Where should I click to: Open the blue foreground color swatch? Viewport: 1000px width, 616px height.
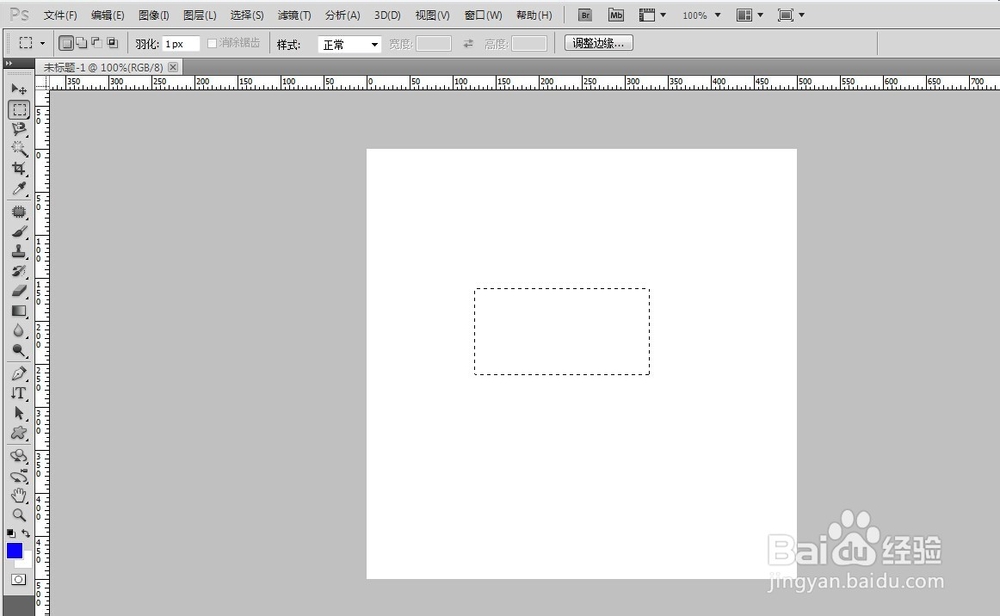click(x=14, y=550)
